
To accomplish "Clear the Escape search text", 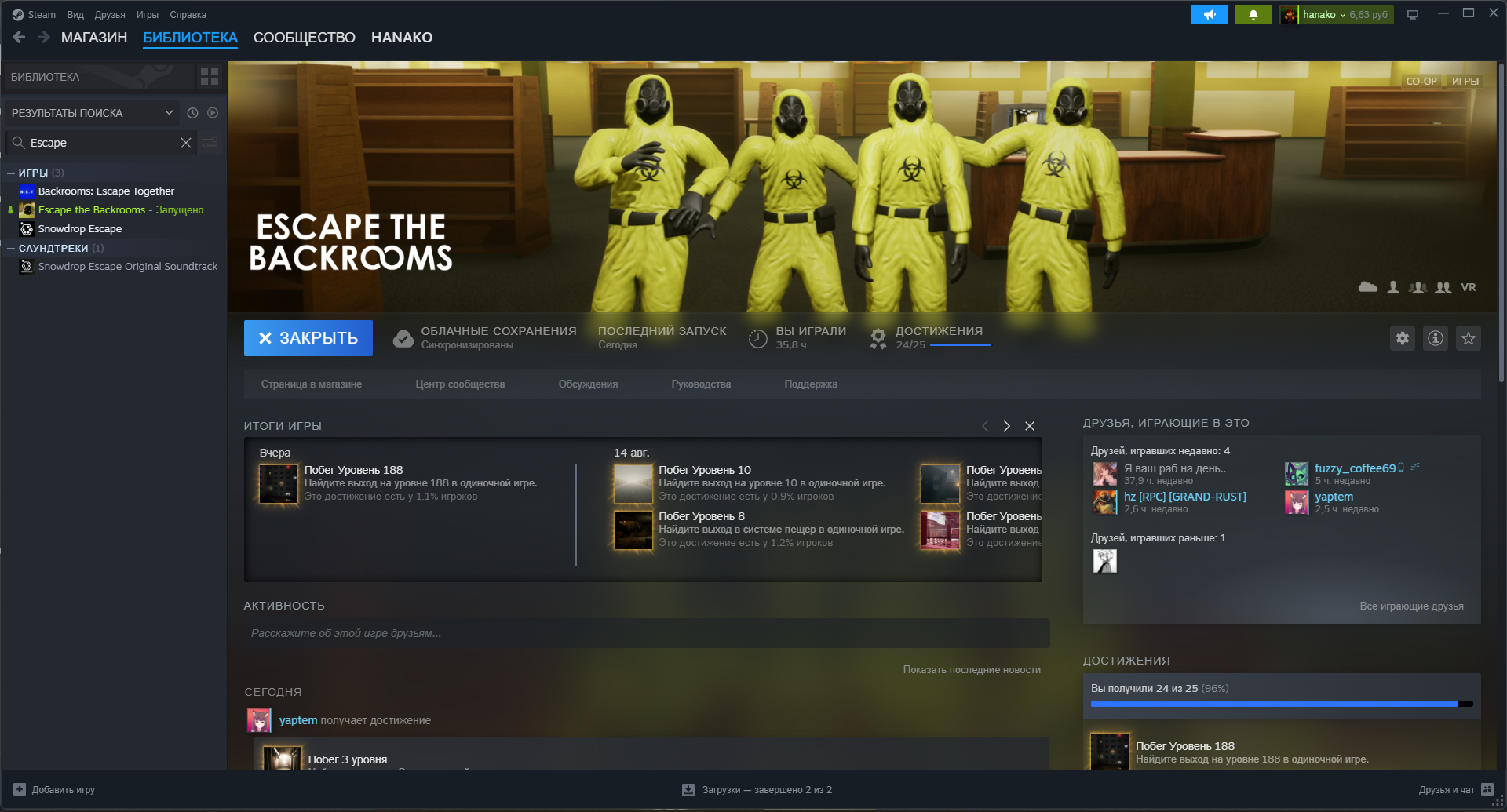I will pos(186,143).
